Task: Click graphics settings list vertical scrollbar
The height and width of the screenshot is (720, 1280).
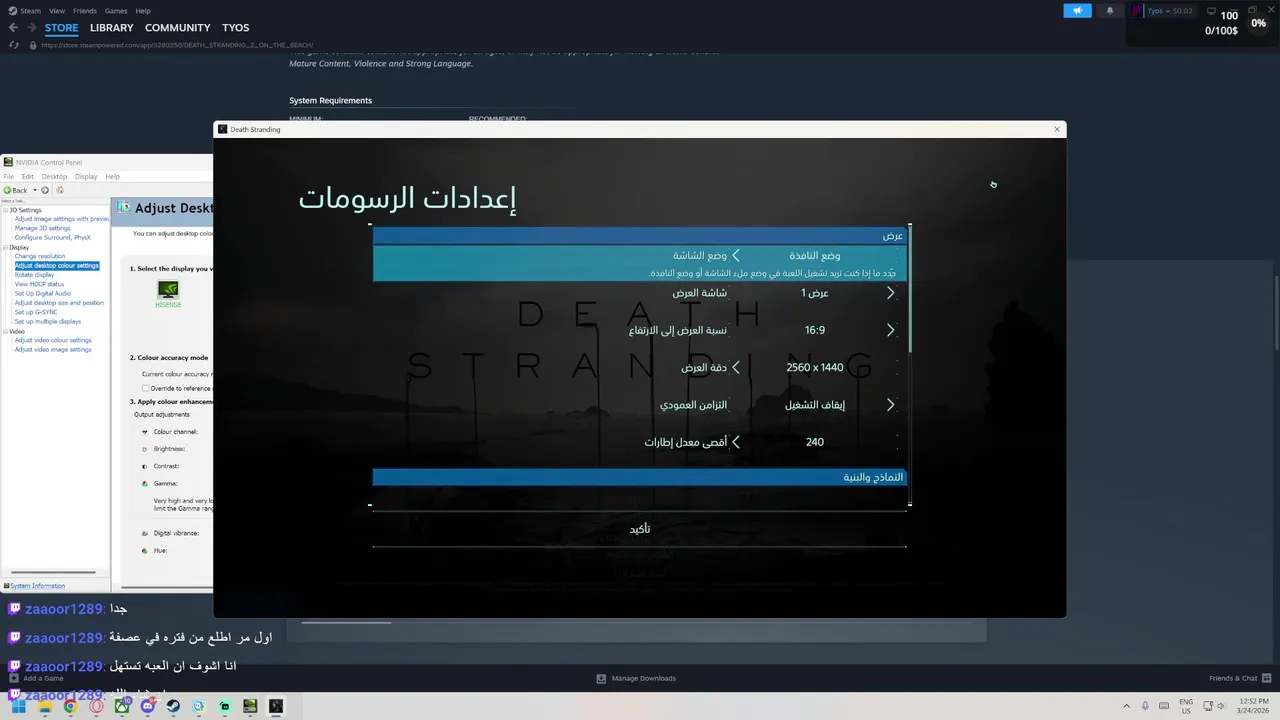Action: (910, 290)
